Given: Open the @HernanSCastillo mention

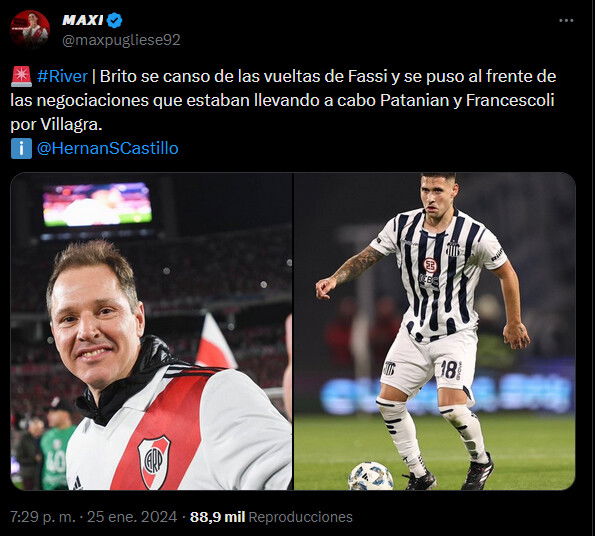Looking at the screenshot, I should (107, 148).
